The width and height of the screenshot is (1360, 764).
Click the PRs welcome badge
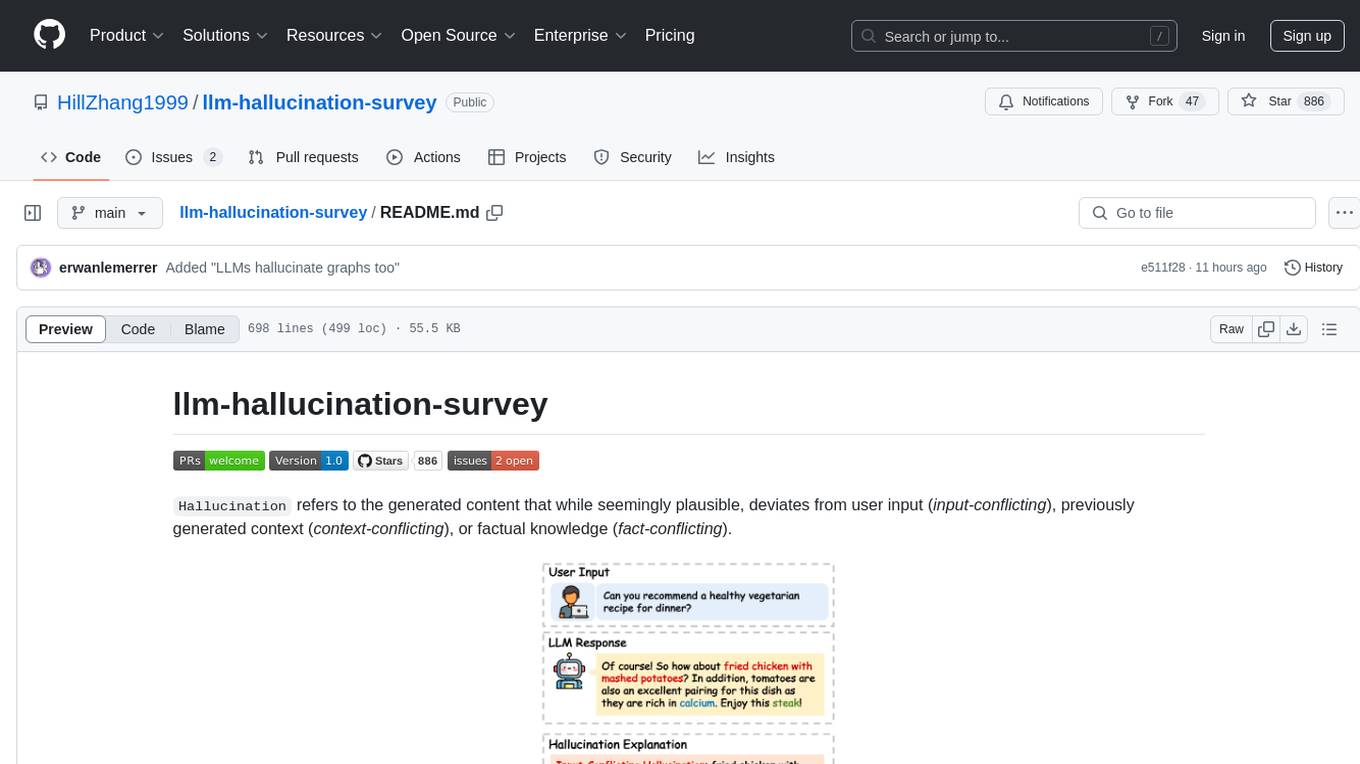219,461
